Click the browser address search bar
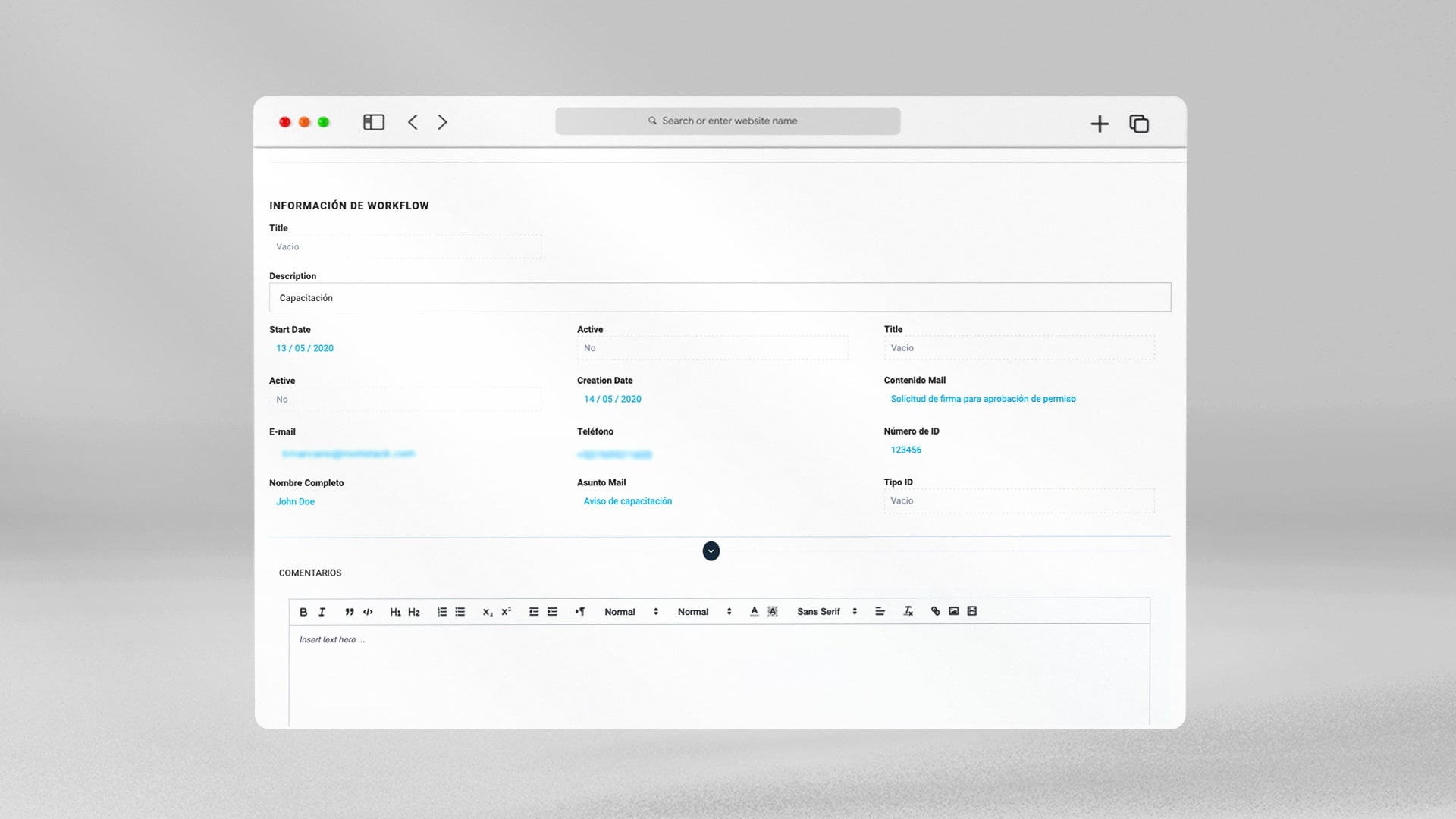Screen dimensions: 1456x819 [x=728, y=121]
